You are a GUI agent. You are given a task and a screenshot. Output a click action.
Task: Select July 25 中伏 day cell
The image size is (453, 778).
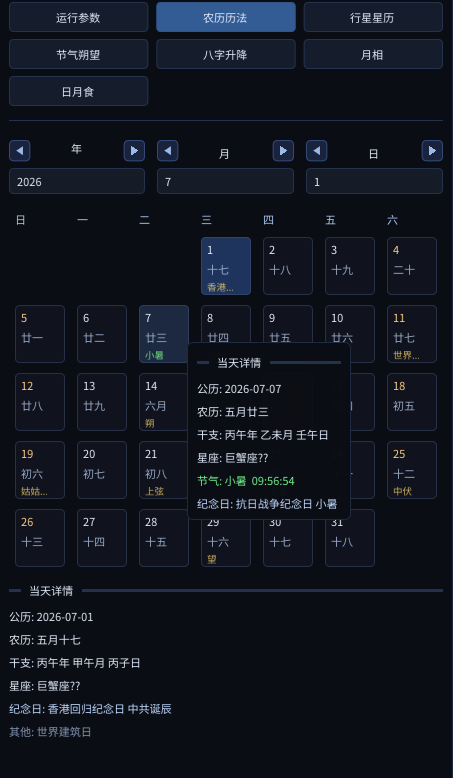pyautogui.click(x=412, y=470)
